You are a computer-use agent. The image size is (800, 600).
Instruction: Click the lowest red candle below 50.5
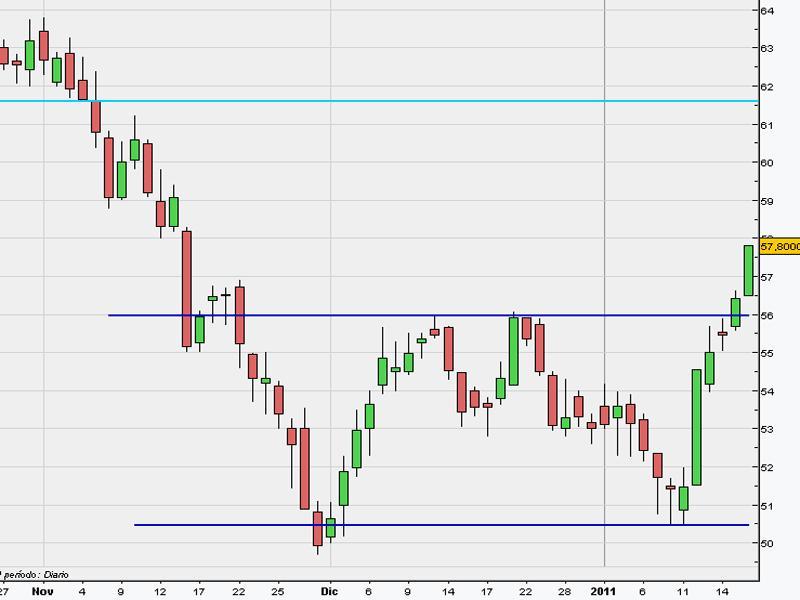pos(317,529)
